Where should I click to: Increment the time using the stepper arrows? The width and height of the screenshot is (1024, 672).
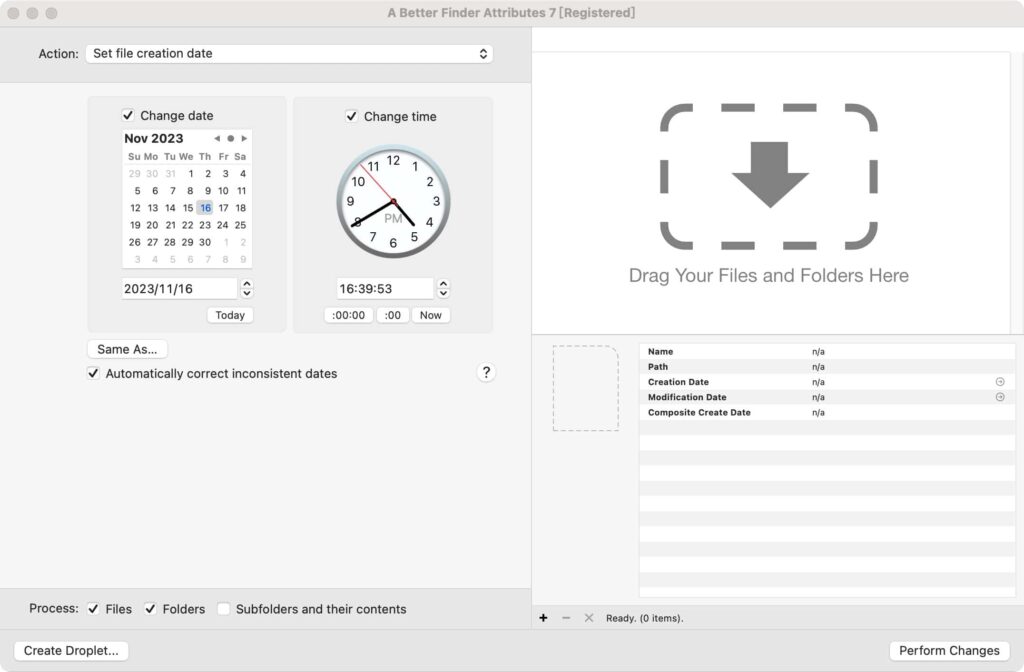click(x=441, y=287)
